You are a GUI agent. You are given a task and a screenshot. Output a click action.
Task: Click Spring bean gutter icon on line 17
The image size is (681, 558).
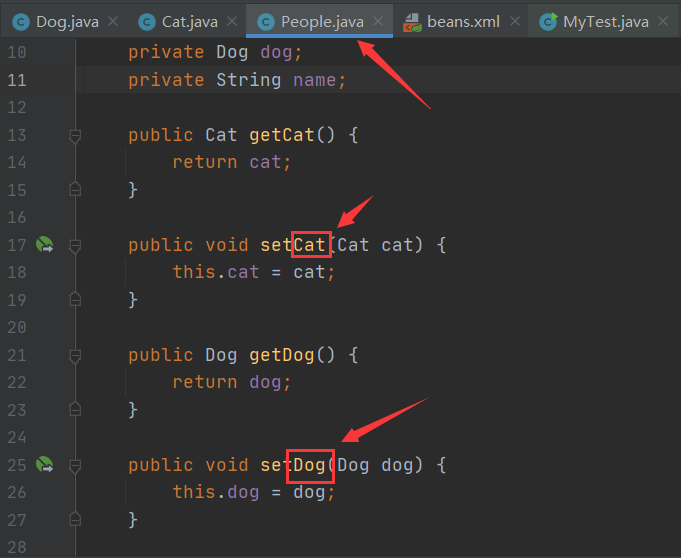(45, 244)
